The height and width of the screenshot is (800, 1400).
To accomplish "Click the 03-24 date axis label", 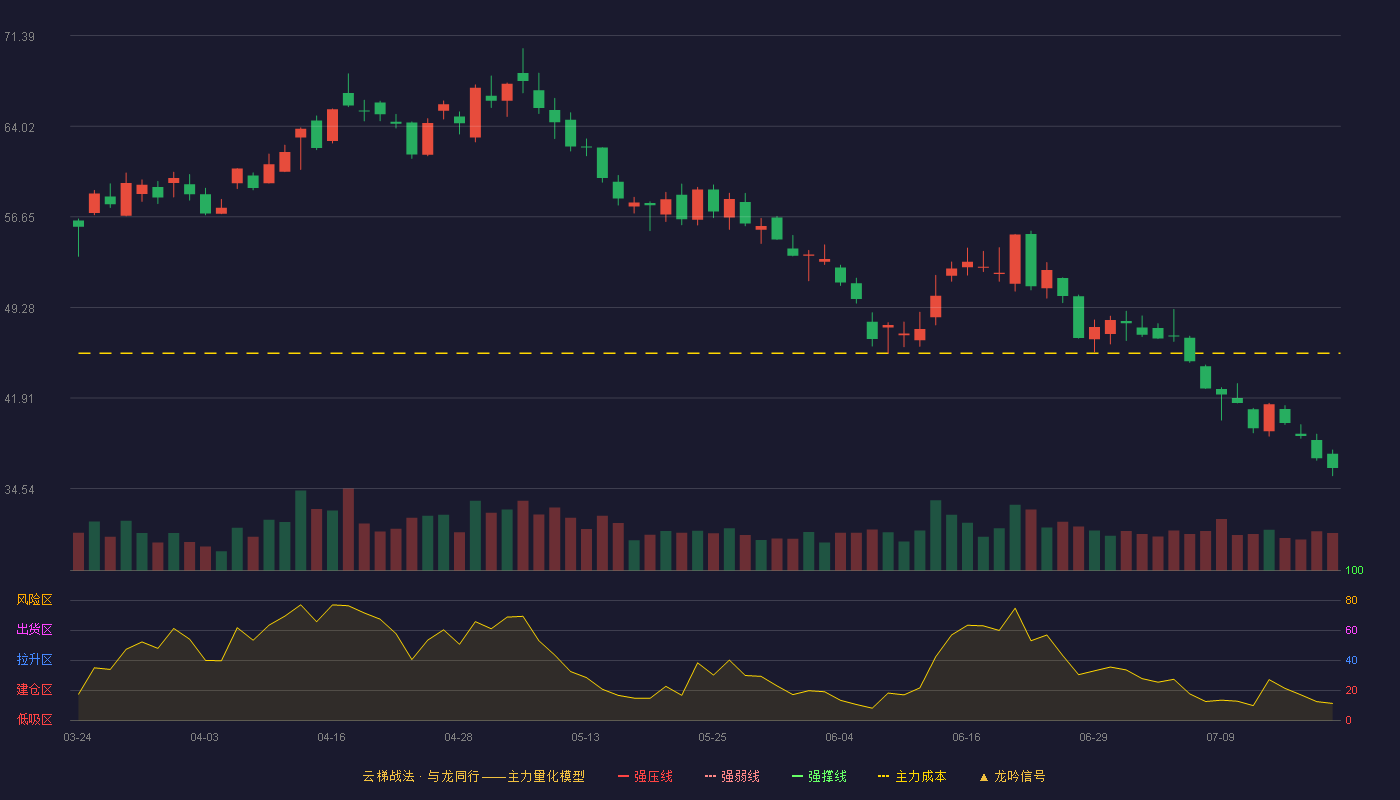I will click(77, 737).
